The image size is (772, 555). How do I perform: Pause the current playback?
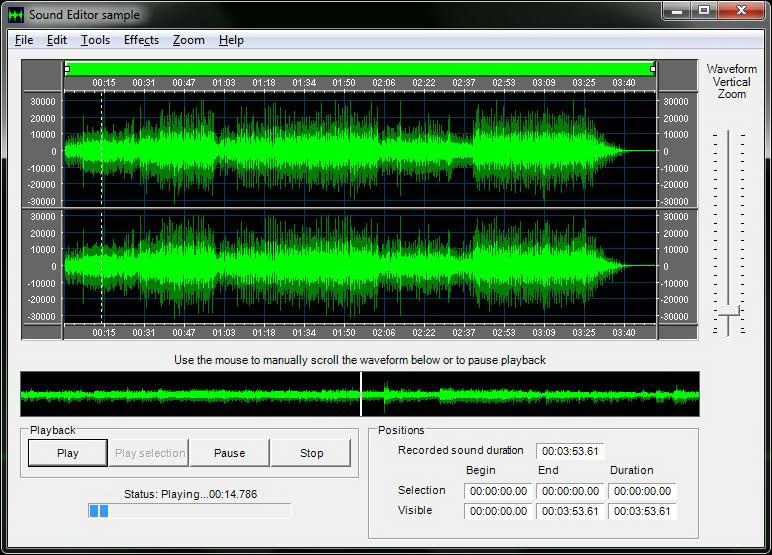[x=229, y=453]
